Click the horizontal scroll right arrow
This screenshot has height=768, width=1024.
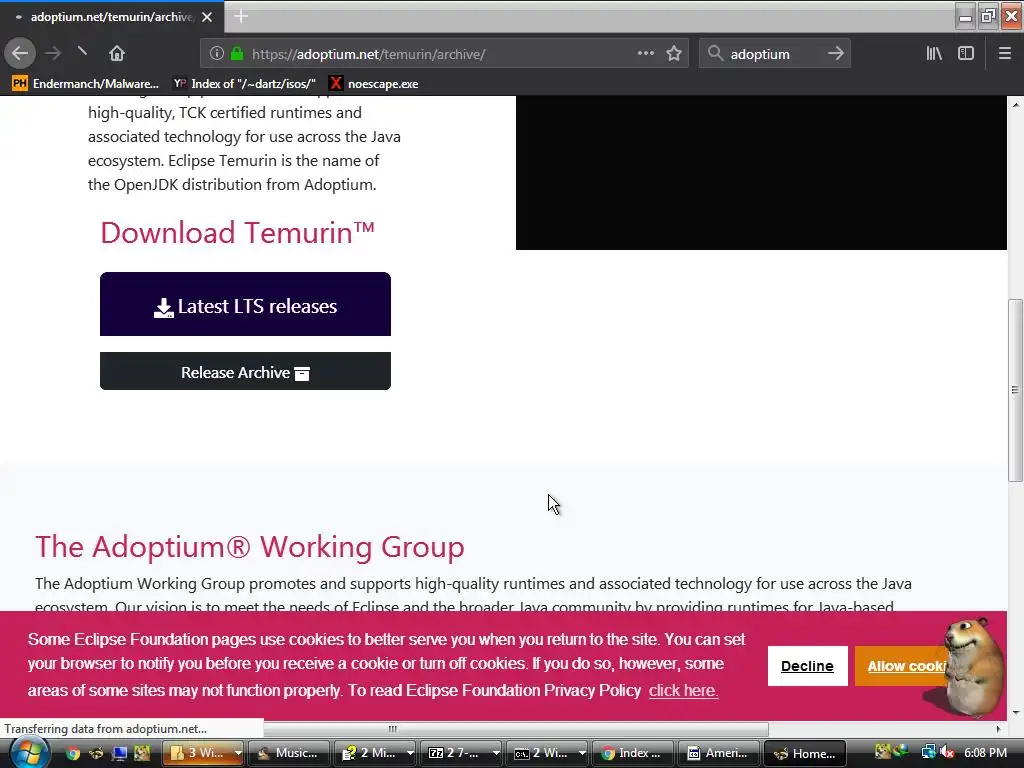[x=999, y=728]
